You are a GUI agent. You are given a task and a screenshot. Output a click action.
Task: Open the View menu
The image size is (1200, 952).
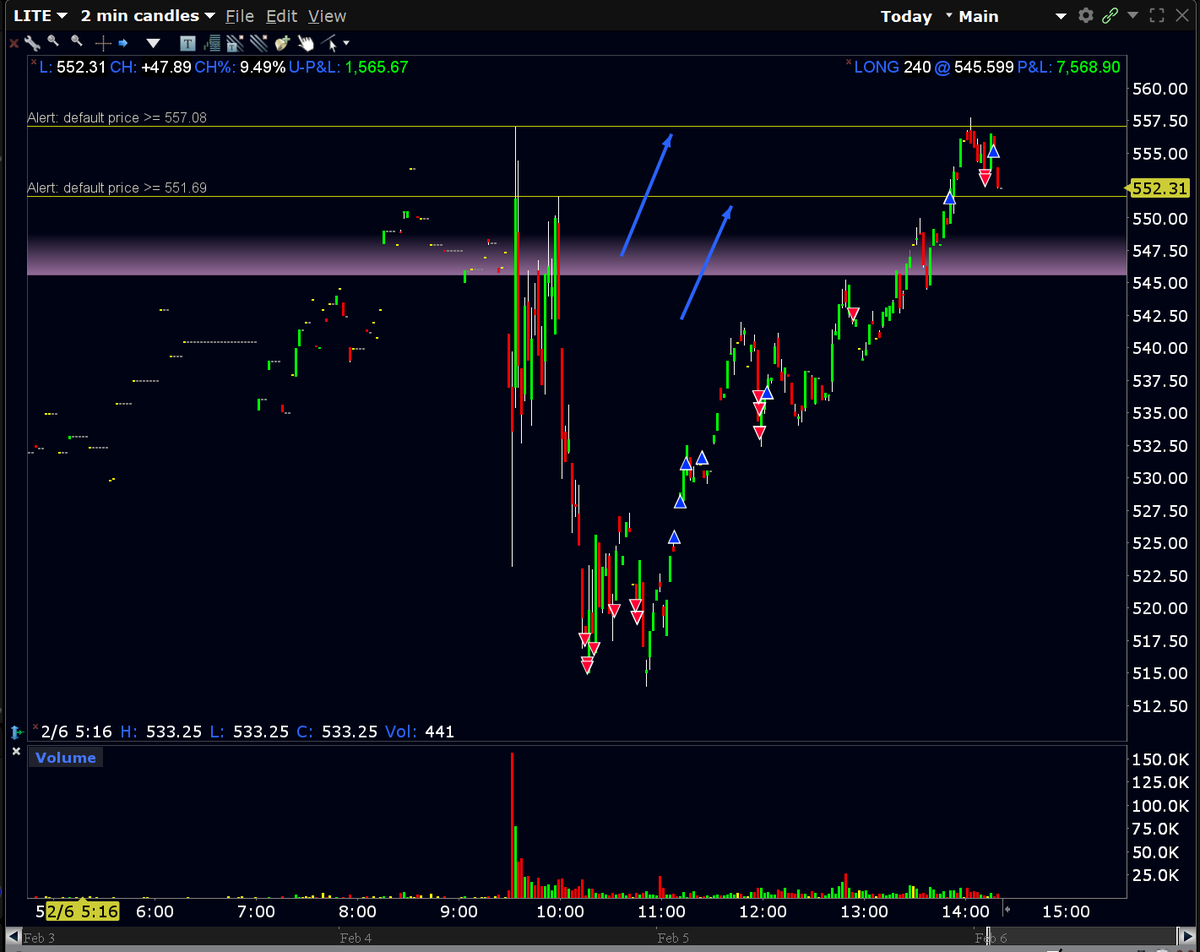(x=326, y=16)
